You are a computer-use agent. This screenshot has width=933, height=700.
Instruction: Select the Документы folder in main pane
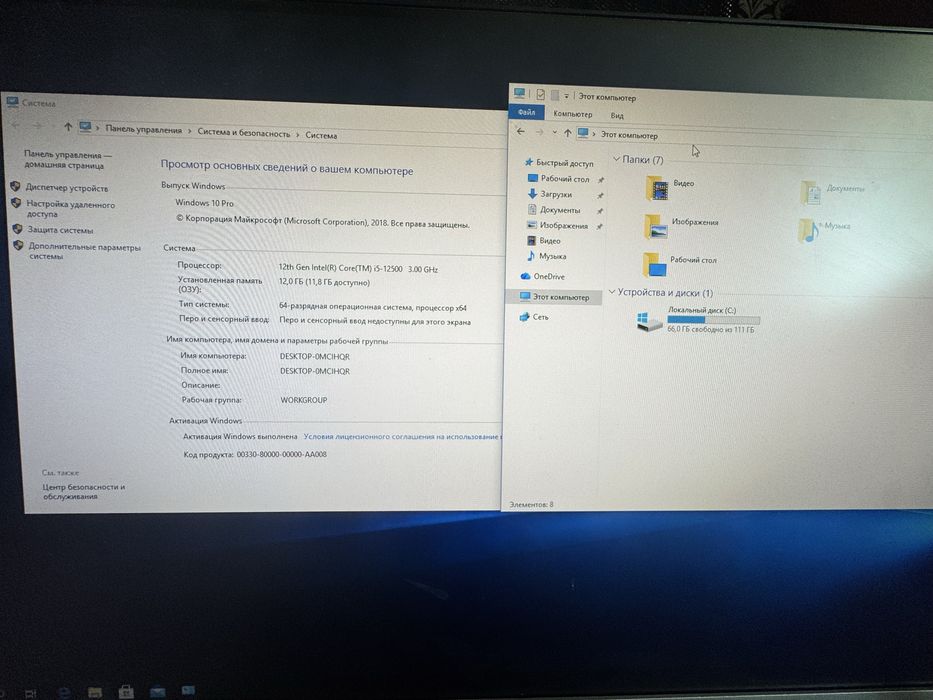coord(833,192)
